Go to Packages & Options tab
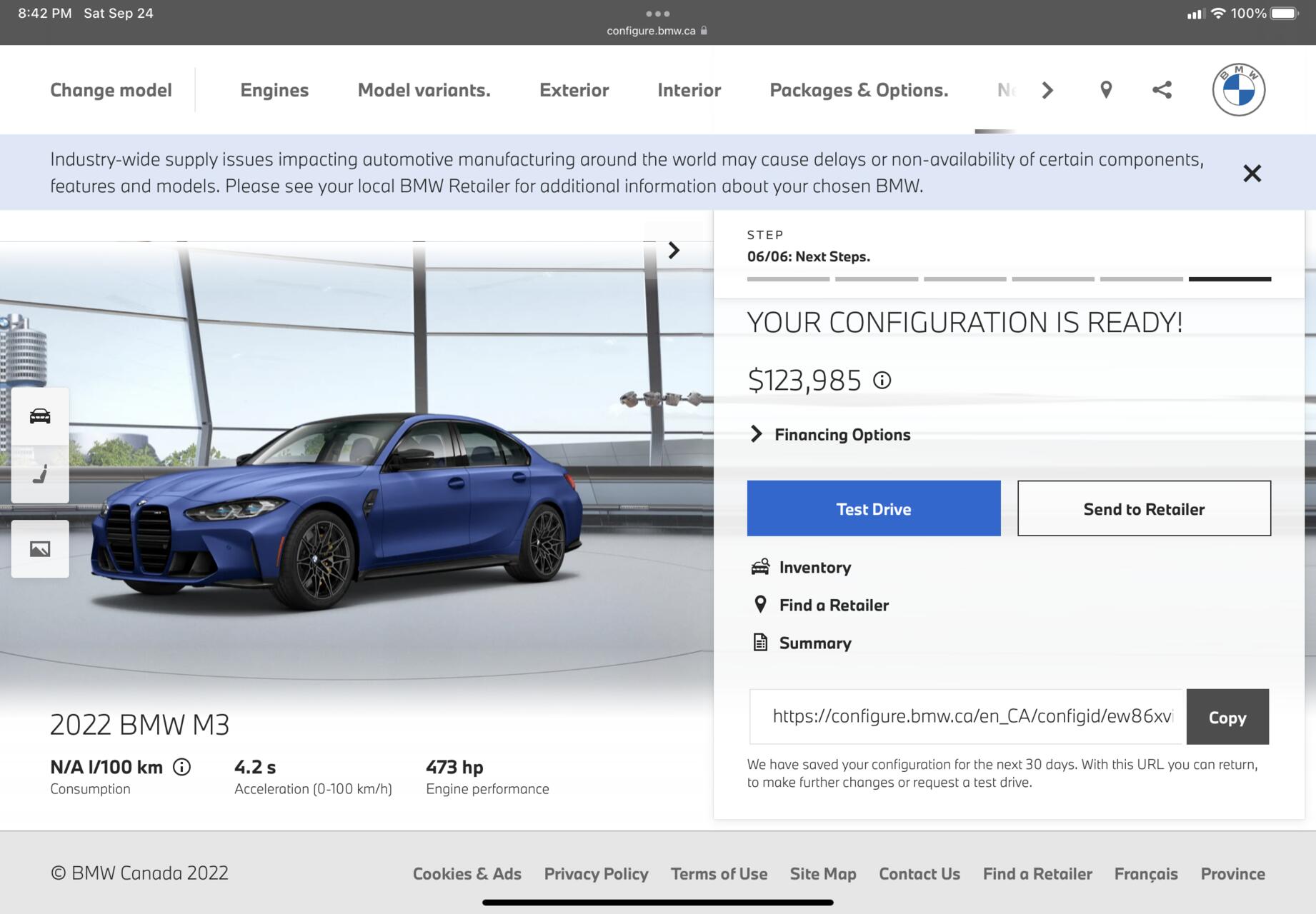Screen dimensions: 1316x914 pos(859,90)
